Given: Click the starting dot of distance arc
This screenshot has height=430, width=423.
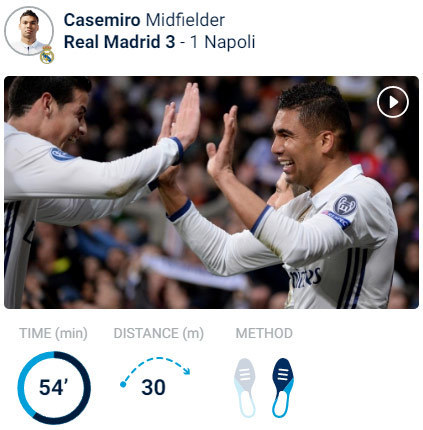Looking at the screenshot, I should click(x=123, y=384).
